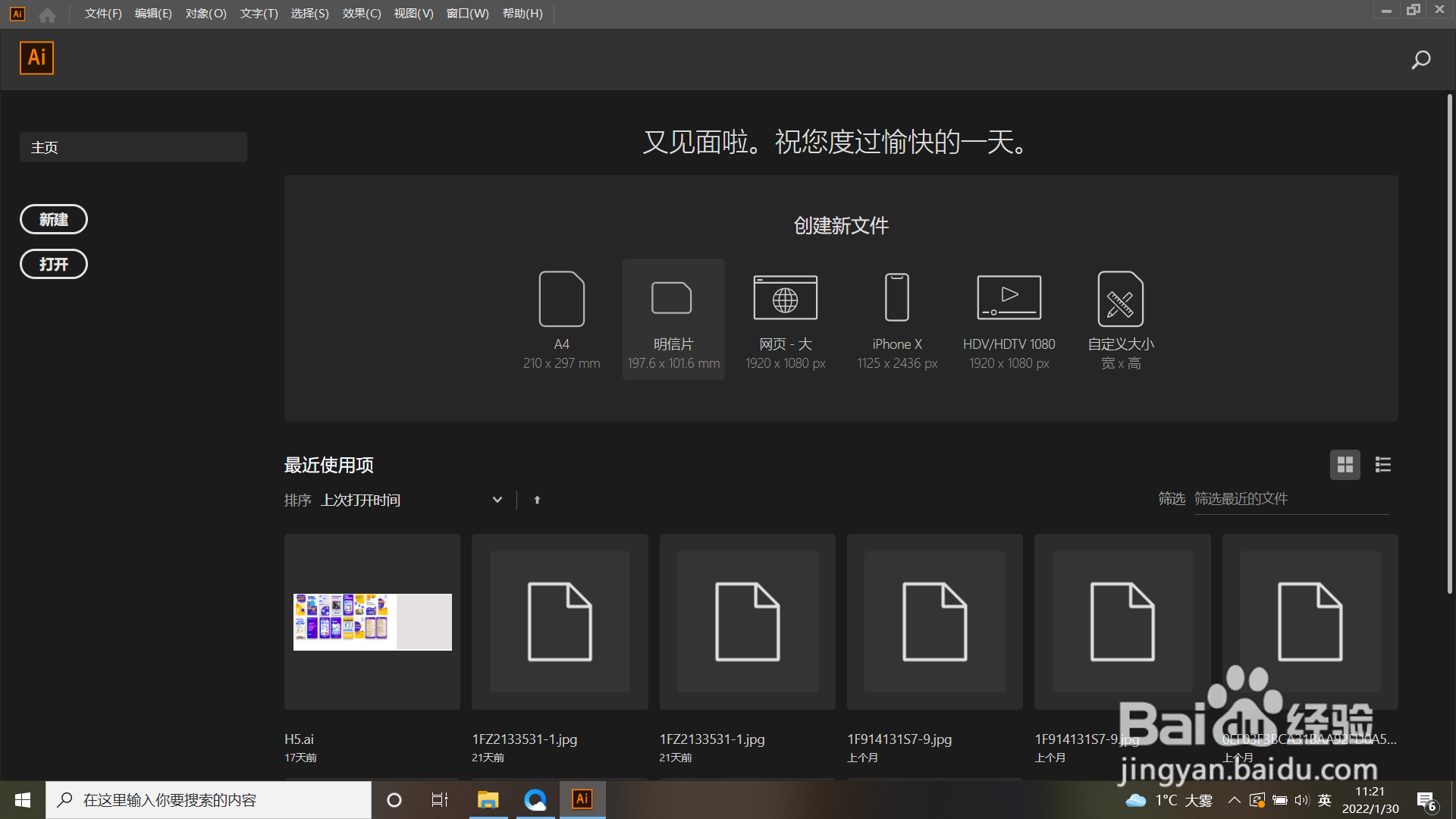Open the 窗口(W) menu
1456x819 pixels.
[467, 14]
